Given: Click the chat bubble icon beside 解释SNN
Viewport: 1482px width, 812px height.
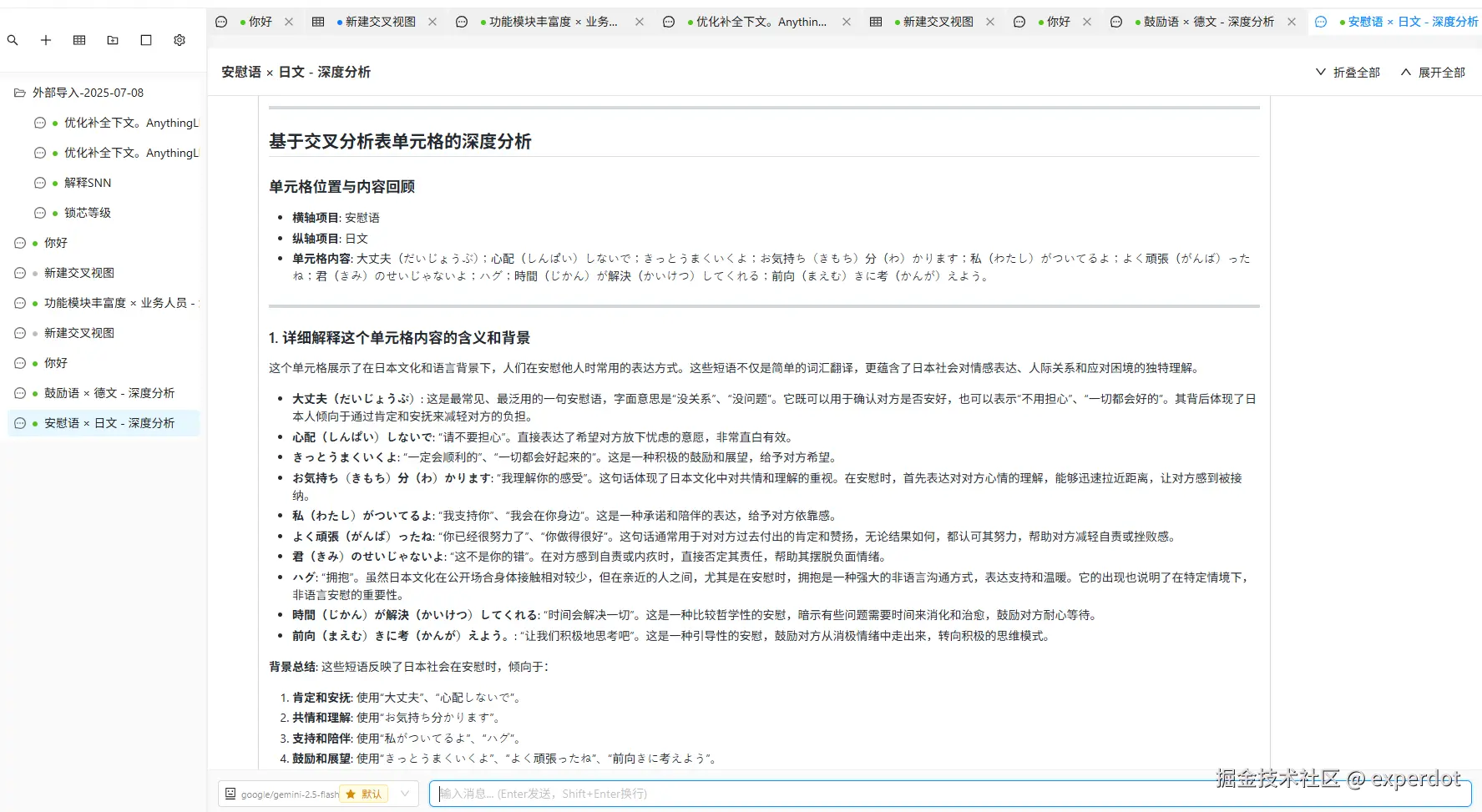Looking at the screenshot, I should point(40,182).
